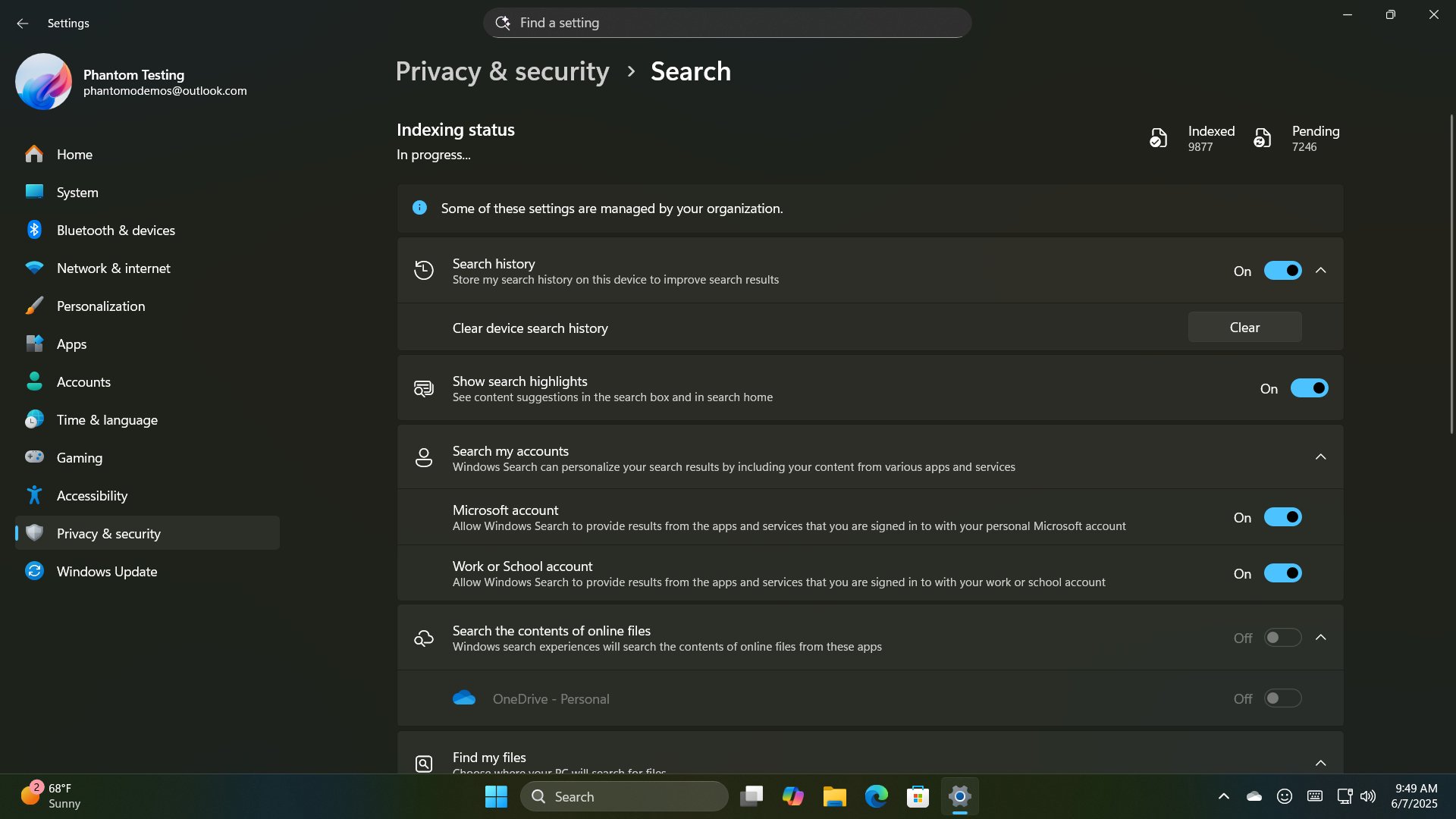Open Microsoft Edge from taskbar
The image size is (1456, 819).
click(x=876, y=796)
